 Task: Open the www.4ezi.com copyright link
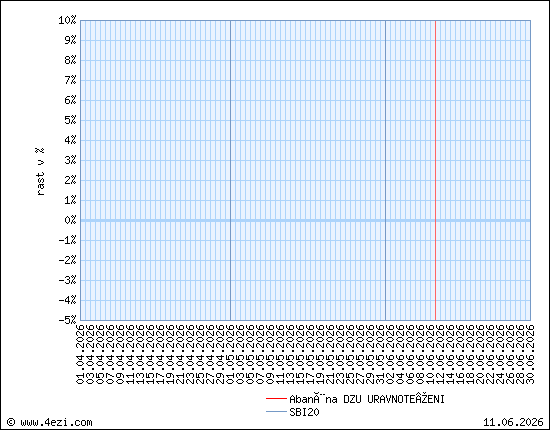[49, 422]
